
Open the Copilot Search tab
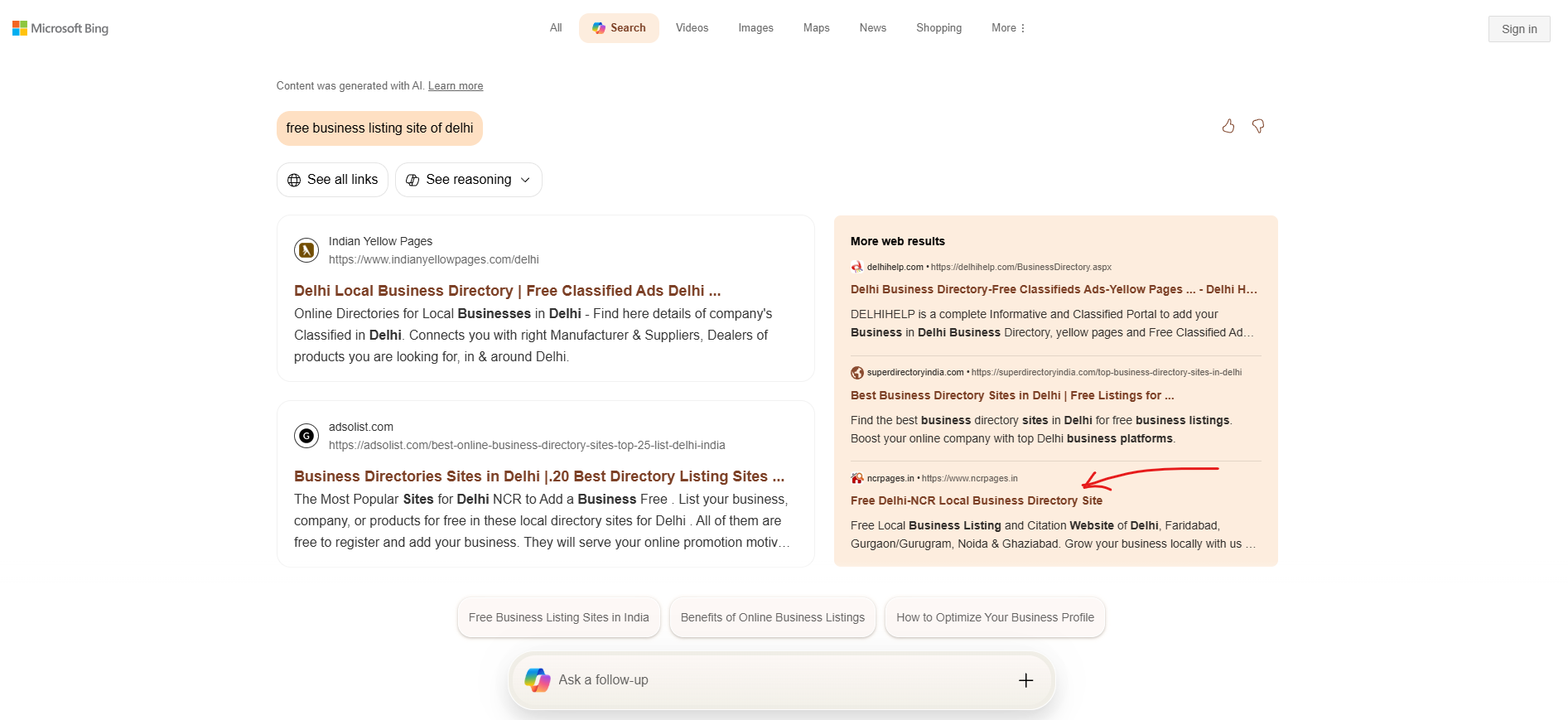pyautogui.click(x=619, y=28)
